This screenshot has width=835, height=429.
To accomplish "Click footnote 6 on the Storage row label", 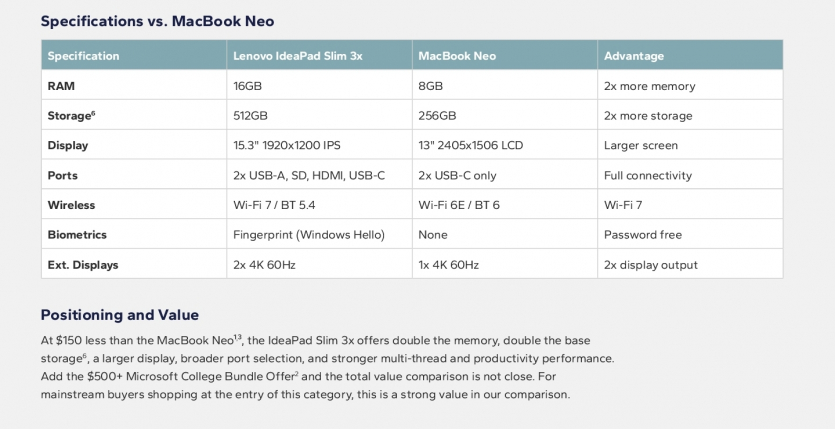I will (x=93, y=113).
